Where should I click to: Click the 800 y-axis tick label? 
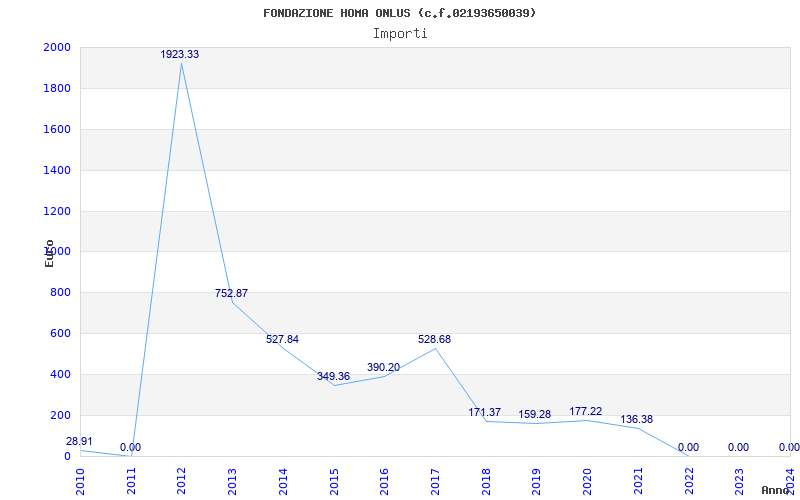coord(60,292)
